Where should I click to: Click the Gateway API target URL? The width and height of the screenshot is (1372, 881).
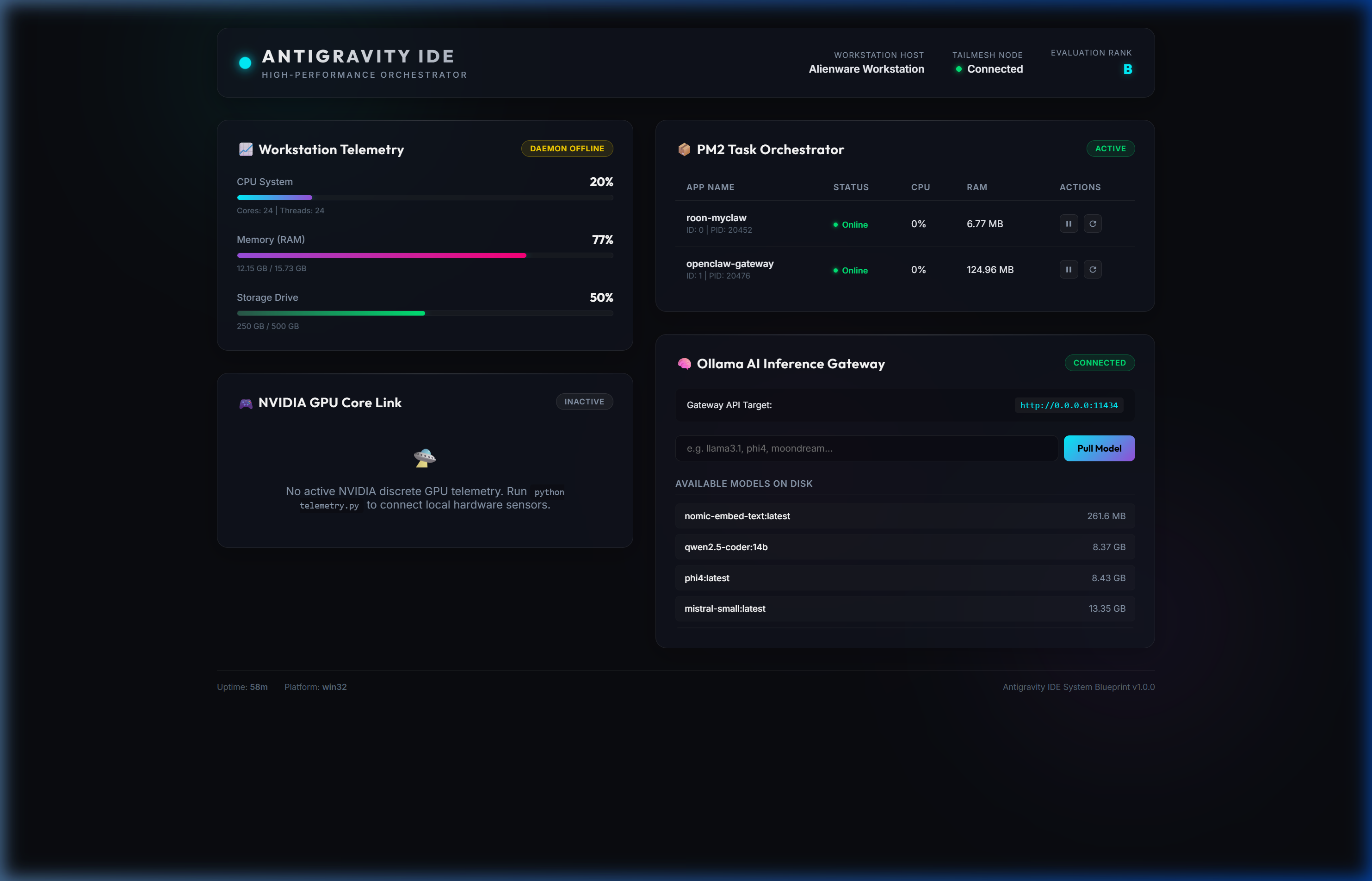click(1068, 405)
